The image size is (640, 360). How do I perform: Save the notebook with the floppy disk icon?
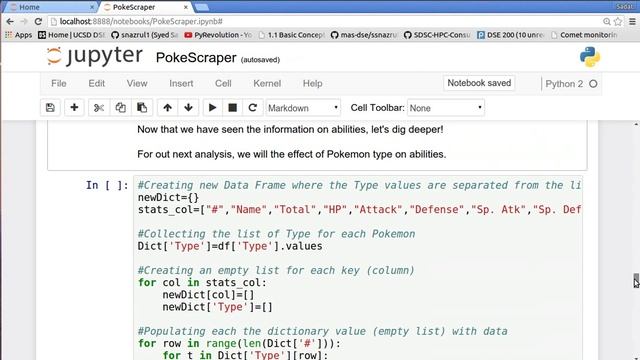50,108
